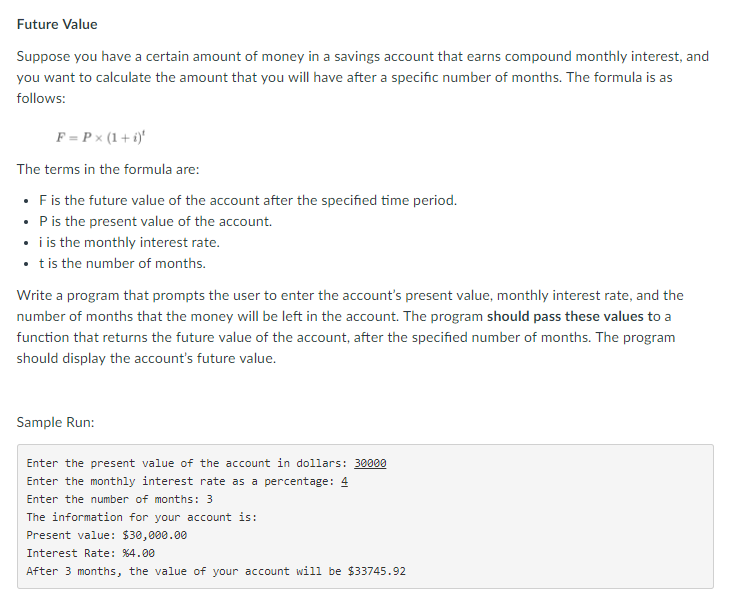Click the underlined 4 interest rate value
The image size is (730, 612).
[344, 481]
